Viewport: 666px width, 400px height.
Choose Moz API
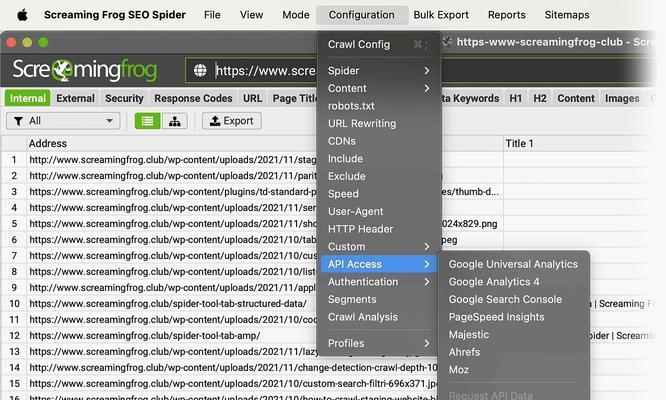point(514,370)
